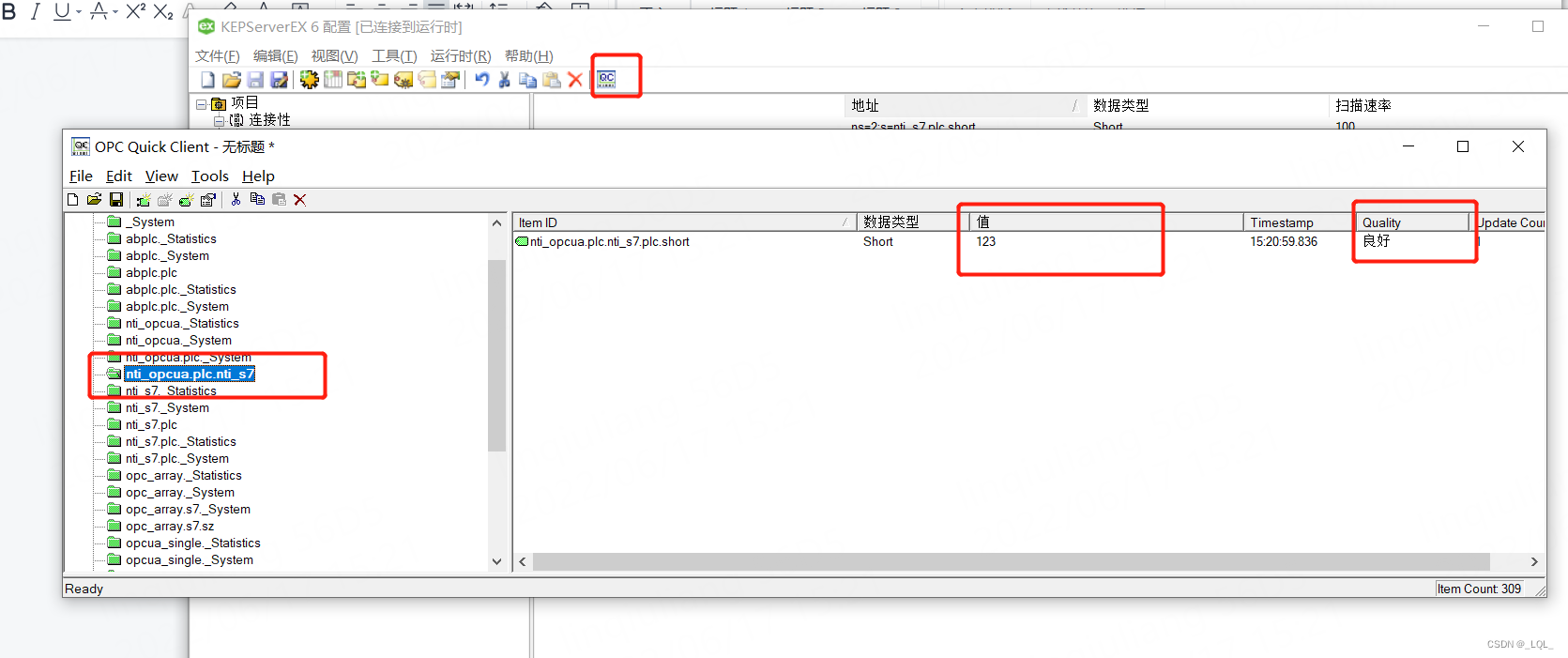Open the Tools menu in OPC Quick Client
The height and width of the screenshot is (658, 1568).
(x=209, y=176)
